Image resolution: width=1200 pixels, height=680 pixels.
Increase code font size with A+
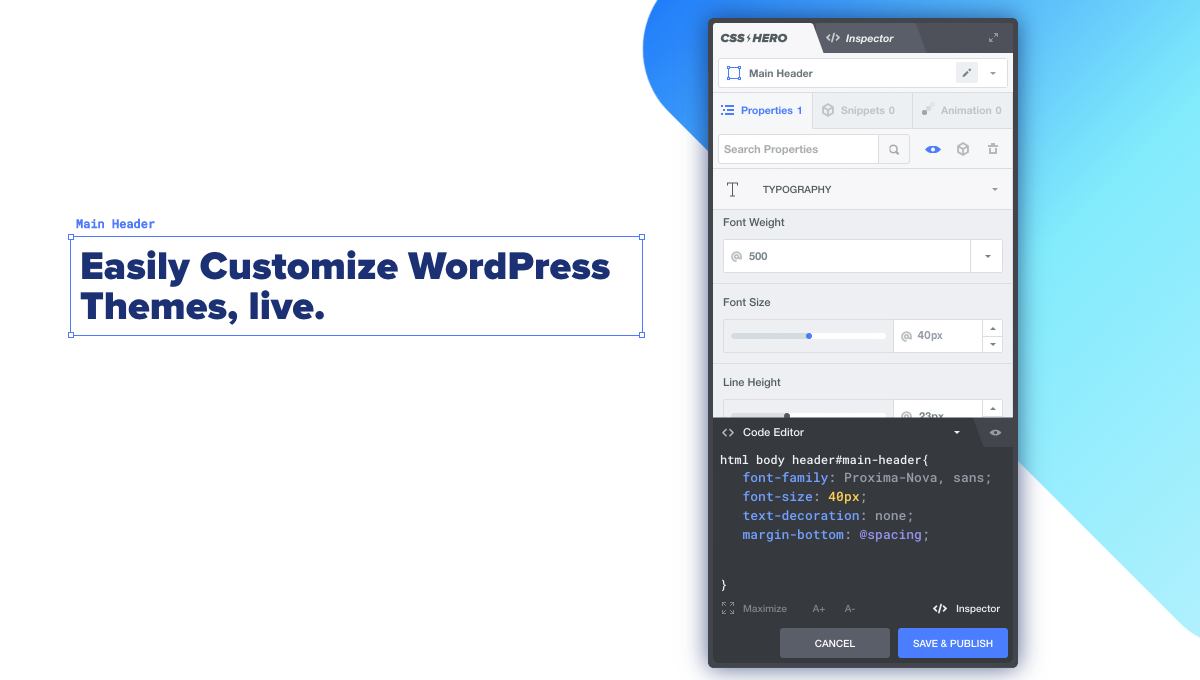(x=819, y=608)
